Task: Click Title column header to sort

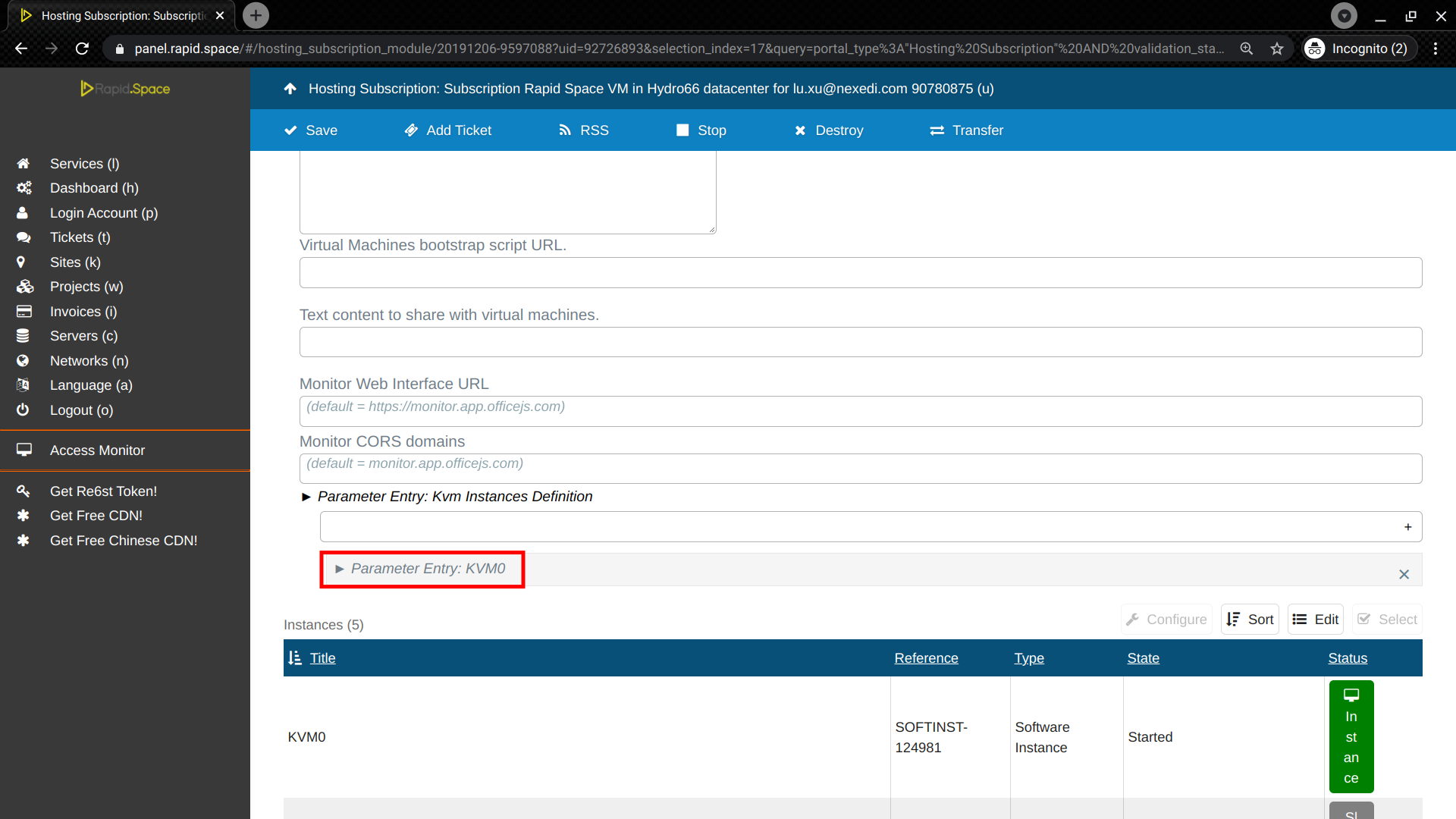Action: 322,658
